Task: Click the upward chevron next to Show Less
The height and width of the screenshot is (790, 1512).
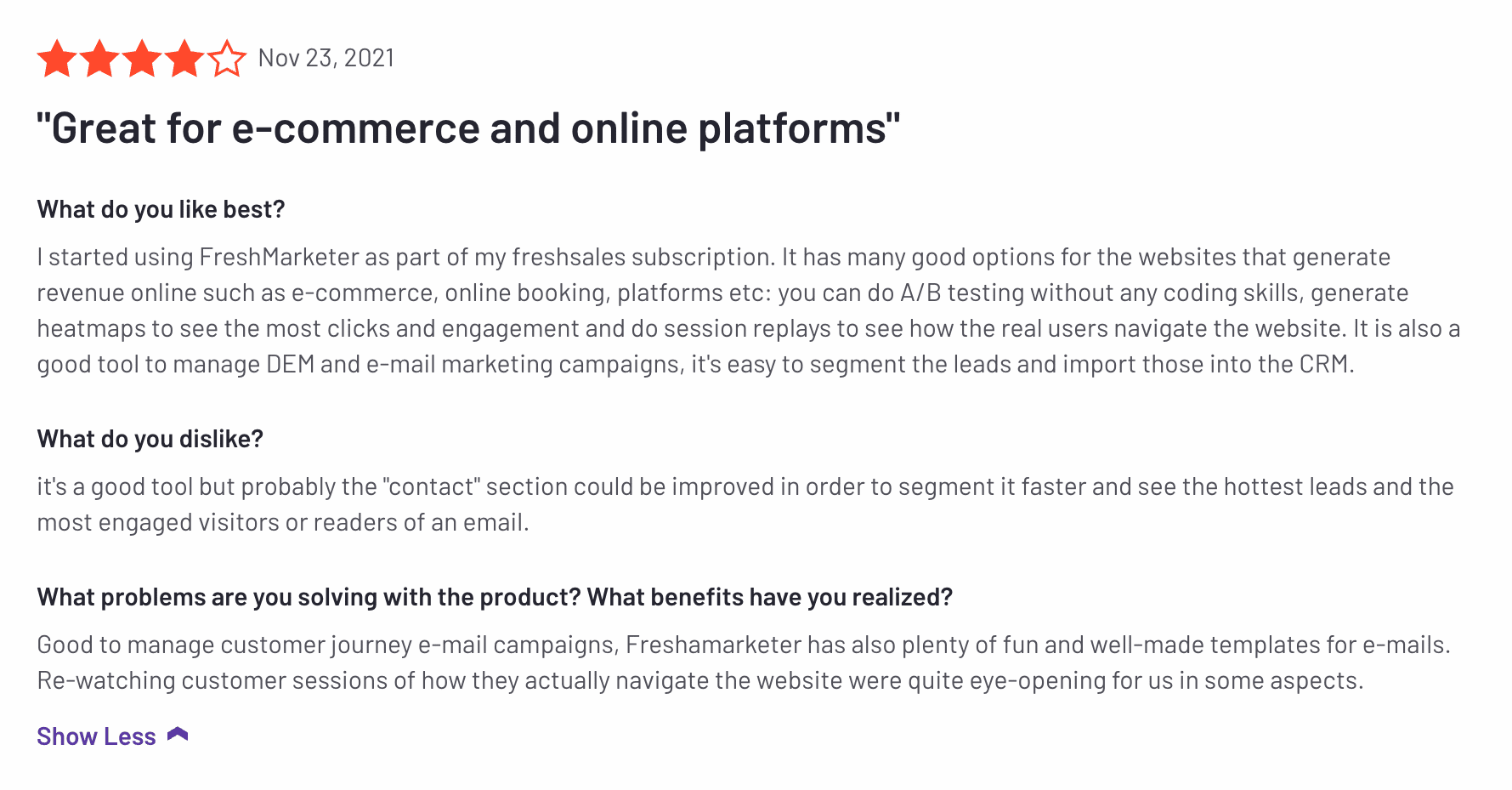Action: point(178,734)
